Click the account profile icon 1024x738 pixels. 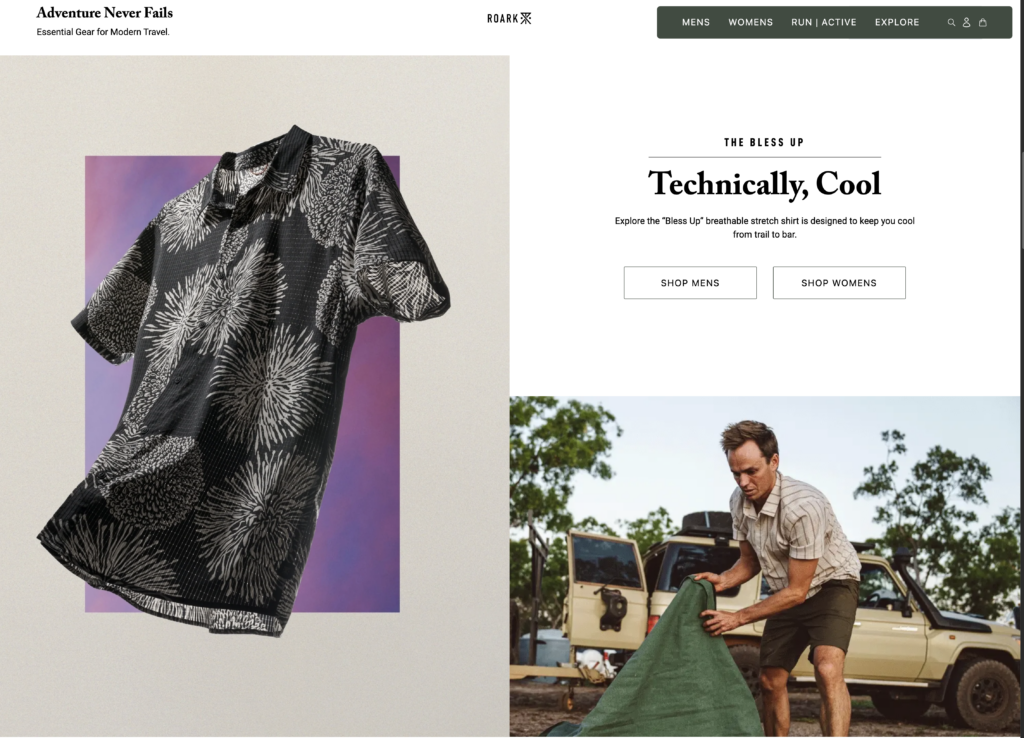(967, 22)
